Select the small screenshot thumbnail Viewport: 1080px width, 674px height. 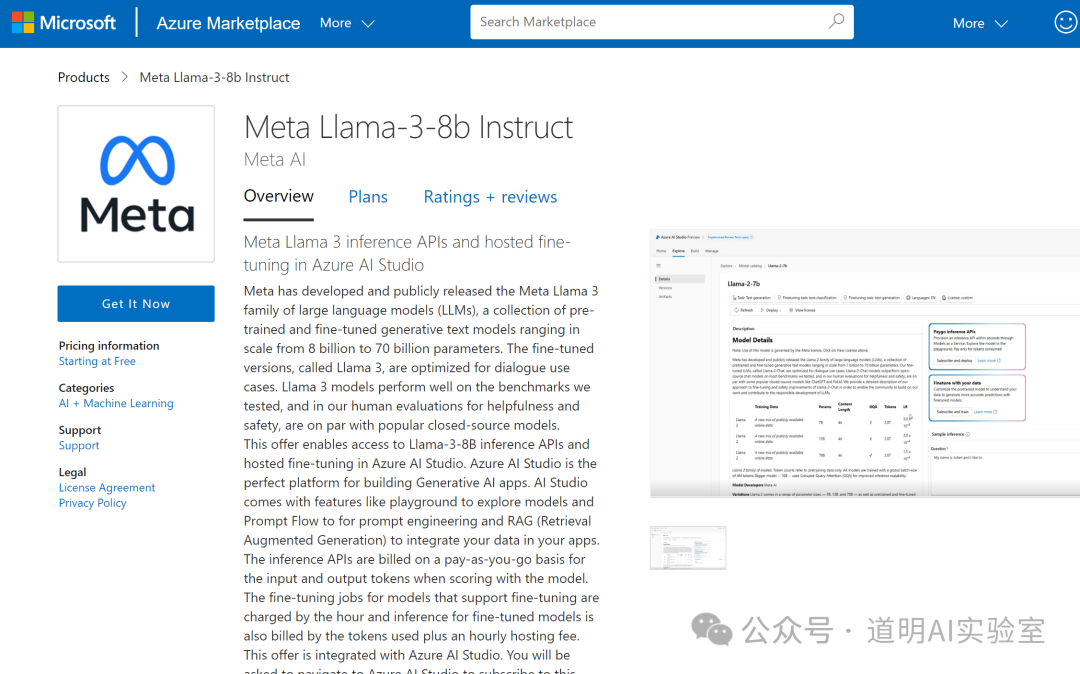pyautogui.click(x=688, y=547)
